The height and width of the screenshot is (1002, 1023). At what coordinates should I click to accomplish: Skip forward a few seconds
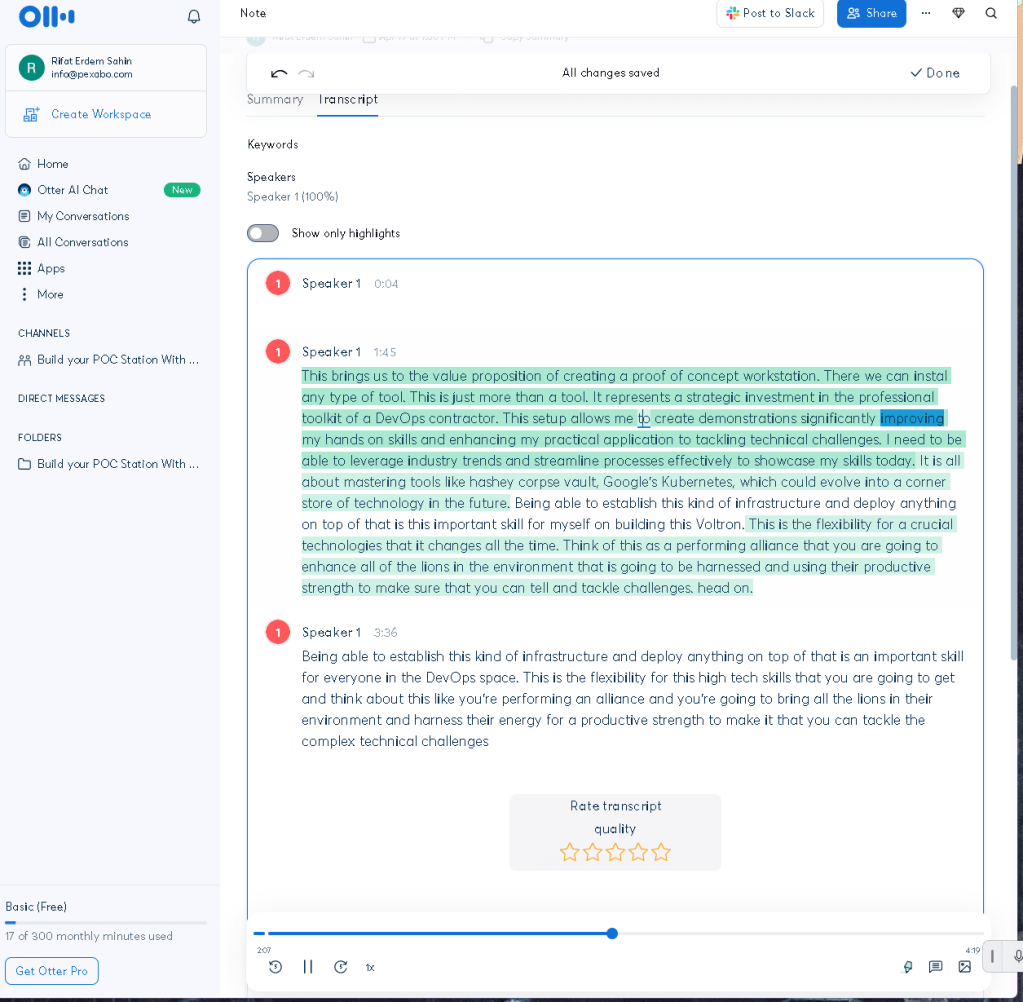(341, 967)
